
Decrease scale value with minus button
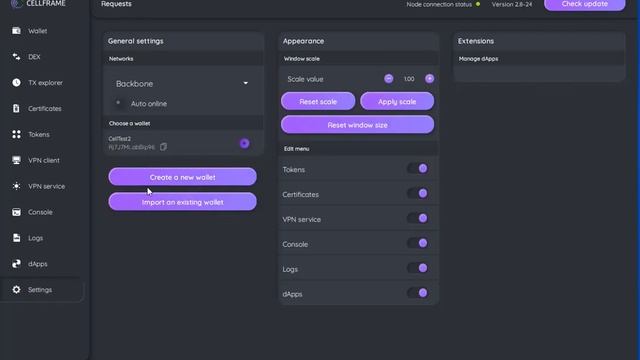pos(389,79)
